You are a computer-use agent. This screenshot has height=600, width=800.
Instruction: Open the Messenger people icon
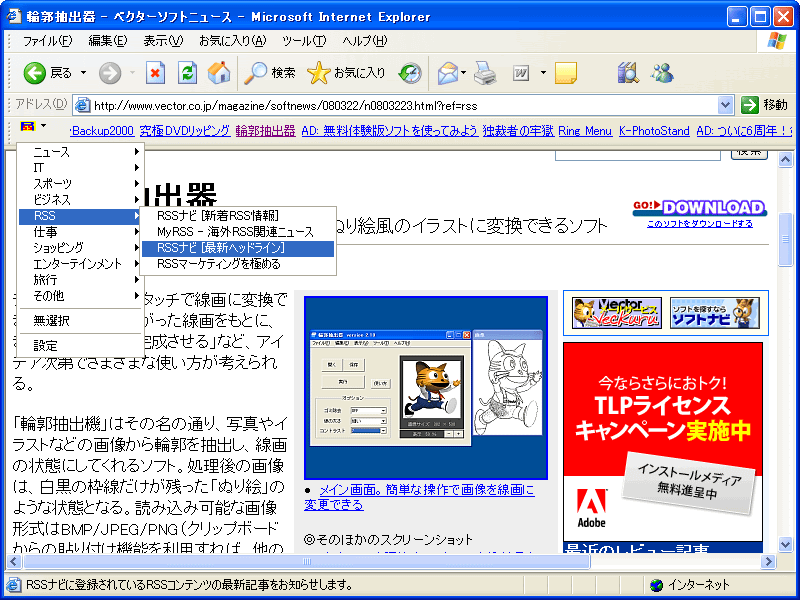click(x=662, y=73)
